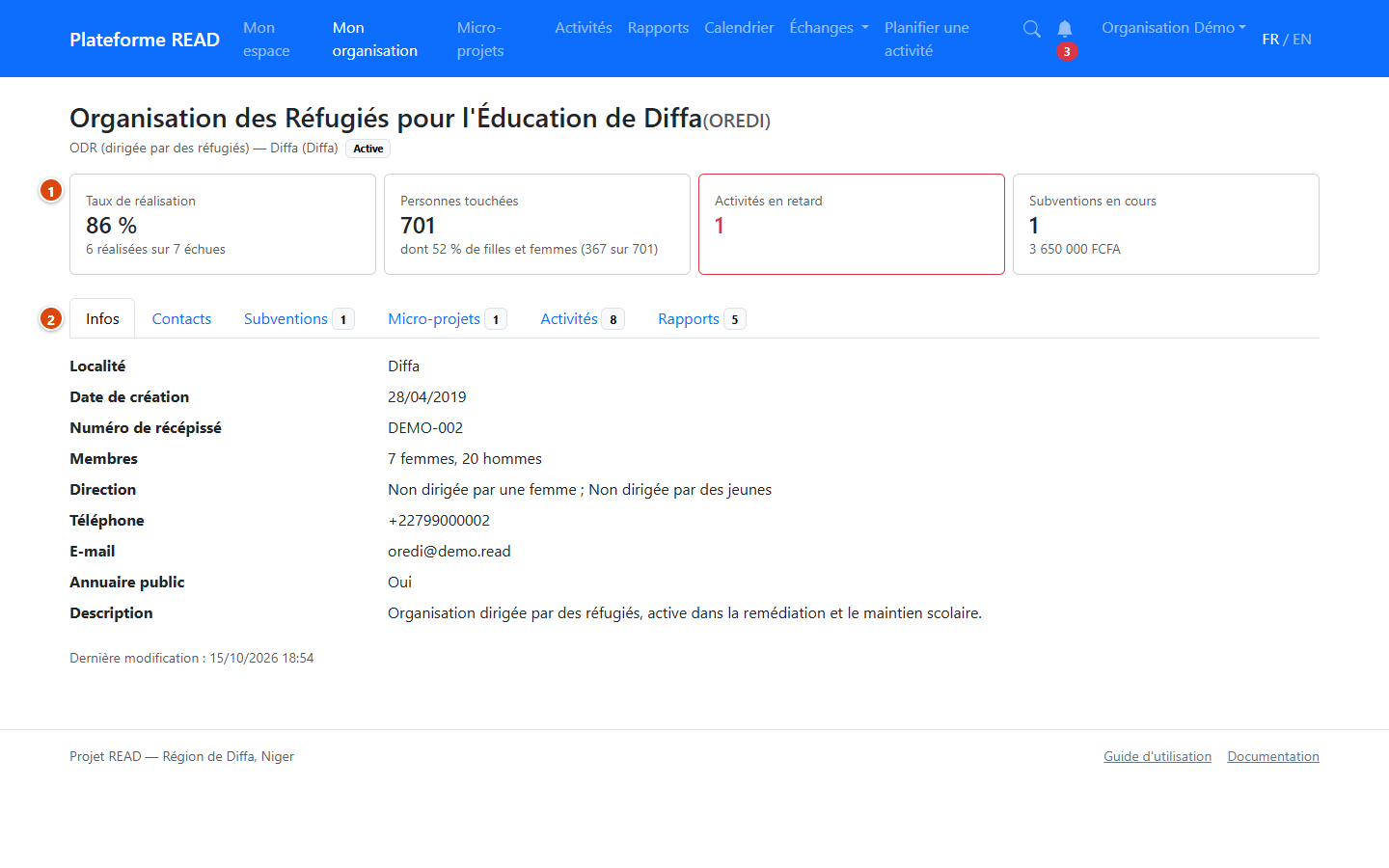The image size is (1389, 868).
Task: Expand the Organisation Démo account menu
Action: 1174,28
